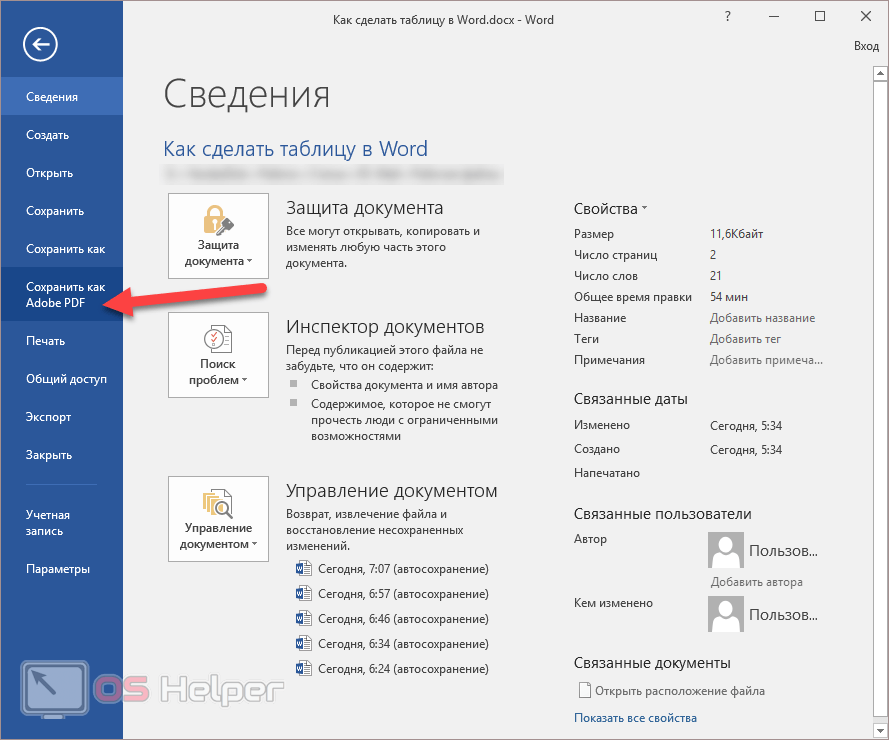This screenshot has width=889, height=740.
Task: Open the 7:07 autosave version
Action: pos(402,569)
